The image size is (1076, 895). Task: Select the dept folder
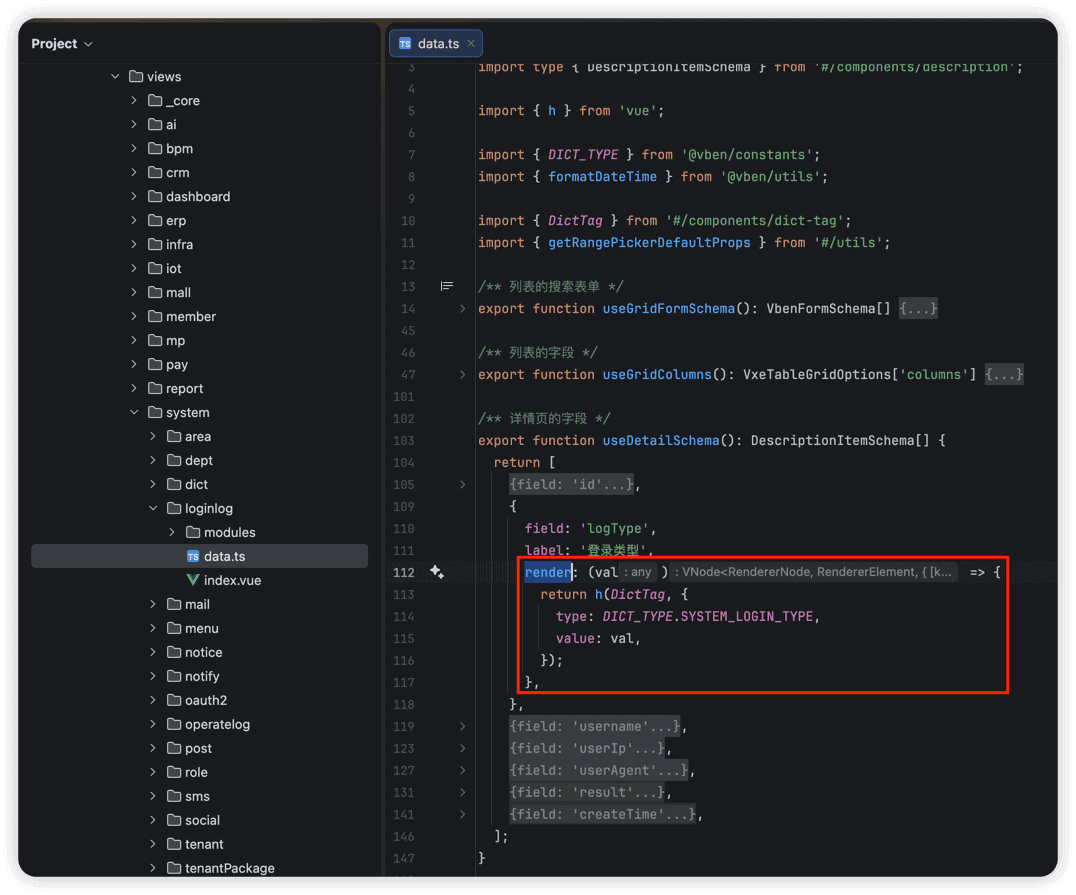point(199,461)
